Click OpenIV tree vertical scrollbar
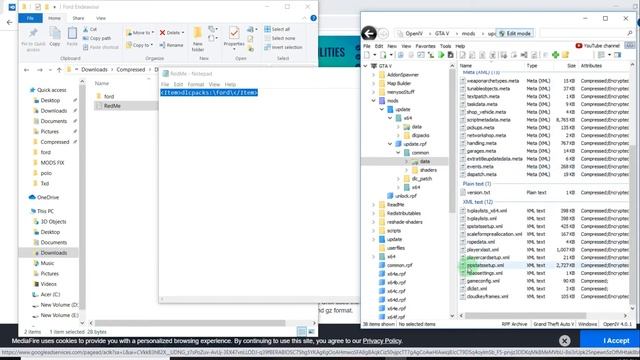640x360 pixels. click(x=452, y=140)
